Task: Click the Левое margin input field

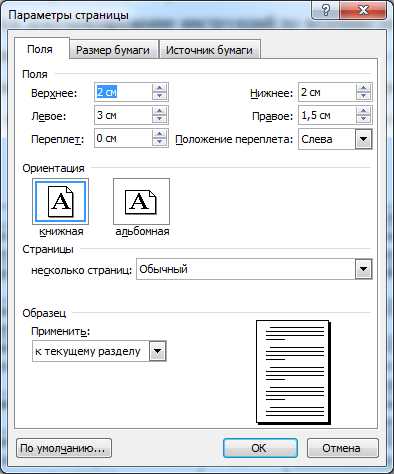Action: click(123, 115)
